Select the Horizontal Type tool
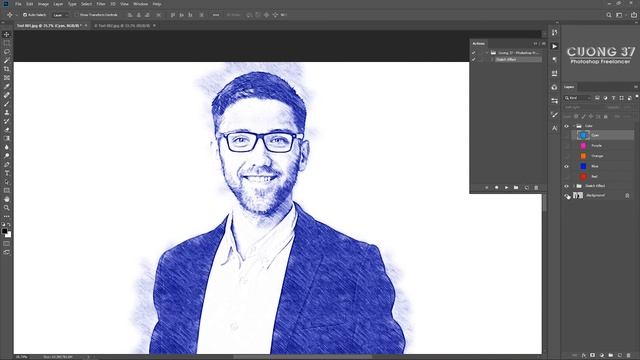This screenshot has height=360, width=640. pos(7,173)
